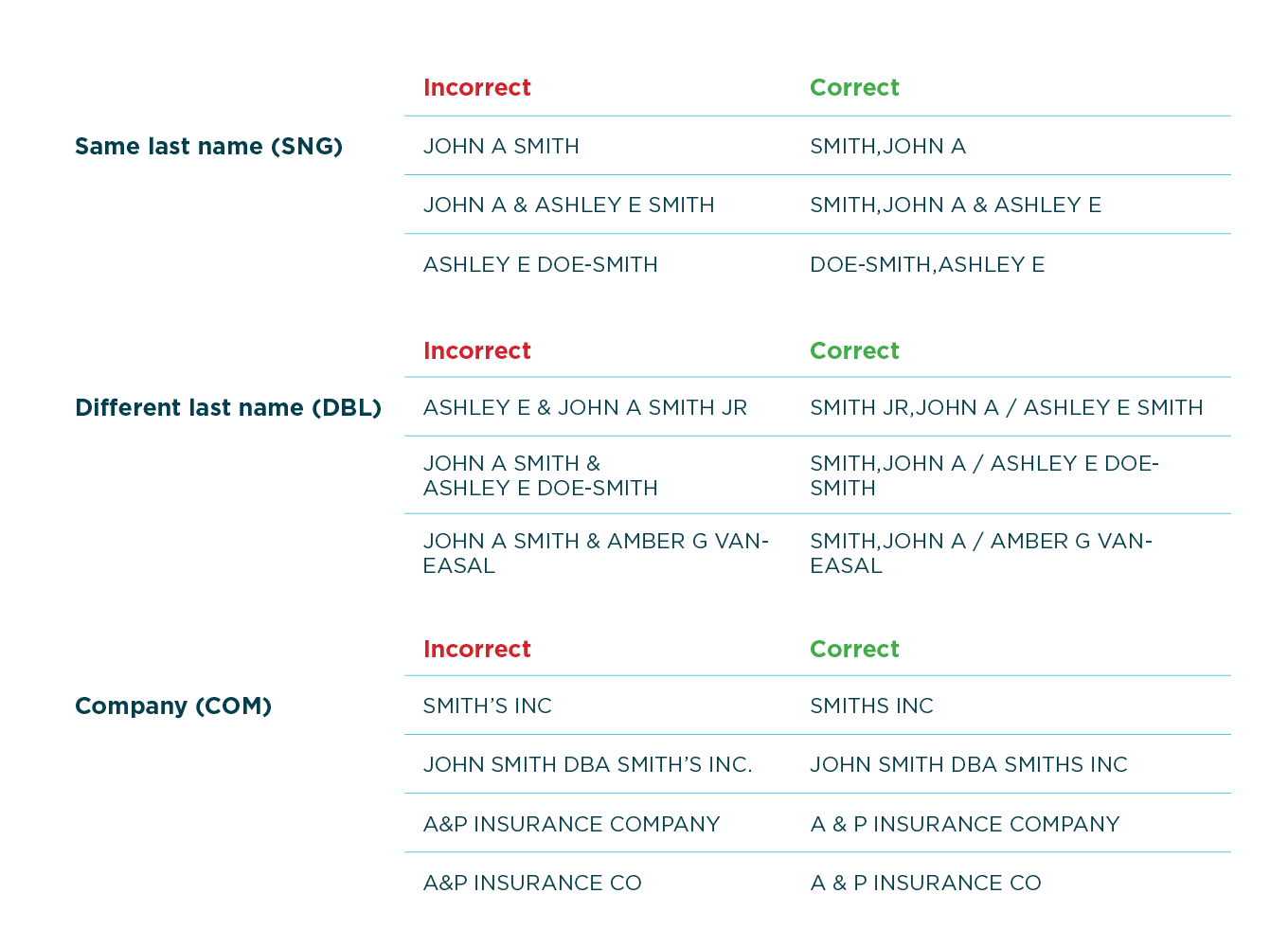1288x947 pixels.
Task: Click the "Same last name (SNG)" label
Action: (x=208, y=147)
